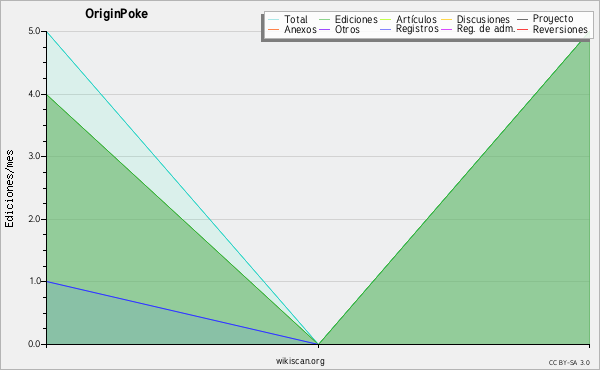Click the red Reversiones legend line swatch
Screen dimensions: 600x370
(x=522, y=29)
